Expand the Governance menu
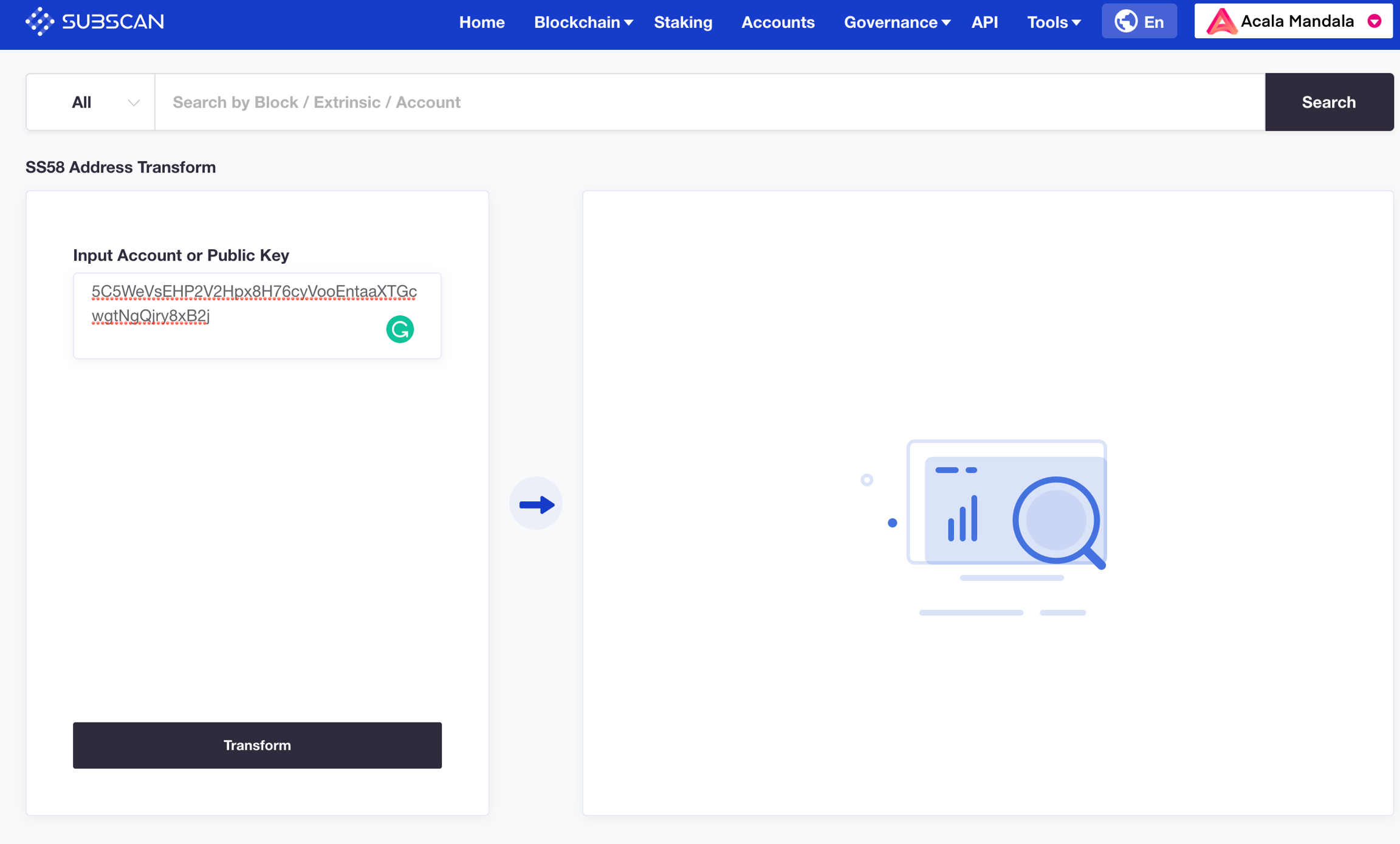Image resolution: width=1400 pixels, height=844 pixels. click(x=896, y=22)
